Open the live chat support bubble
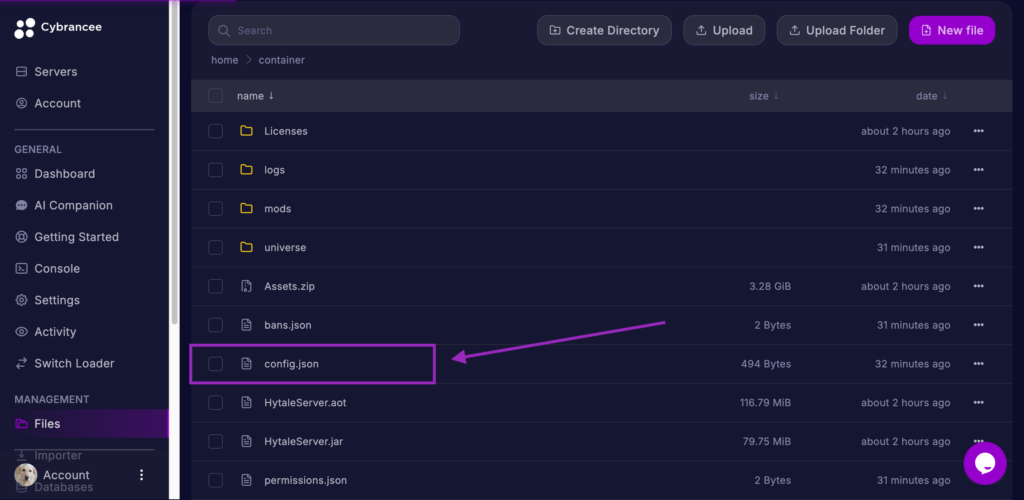This screenshot has width=1024, height=500. pyautogui.click(x=985, y=463)
